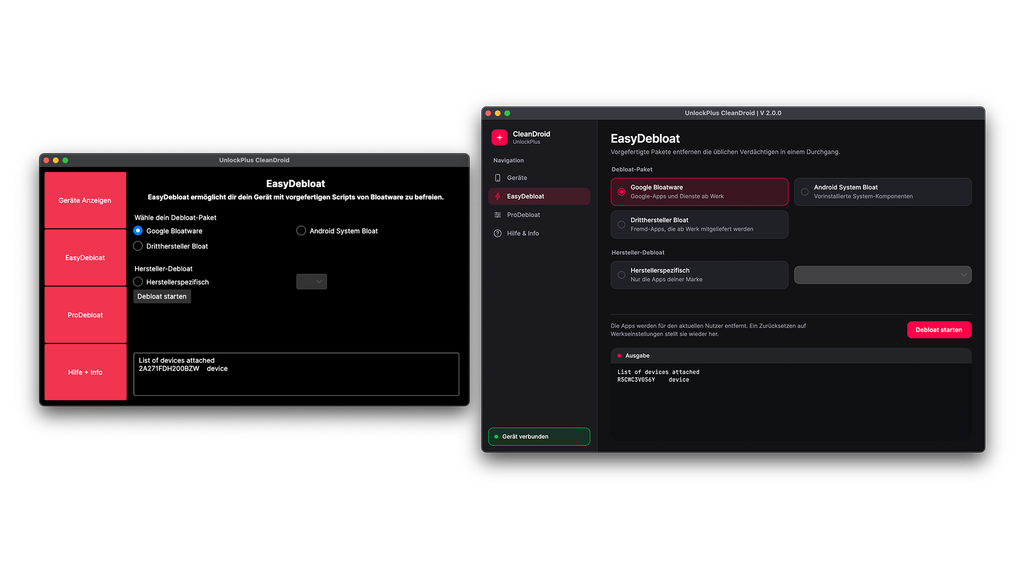The width and height of the screenshot is (1024, 576).
Task: Click the output text box in the red-sidebar window
Action: tap(296, 374)
